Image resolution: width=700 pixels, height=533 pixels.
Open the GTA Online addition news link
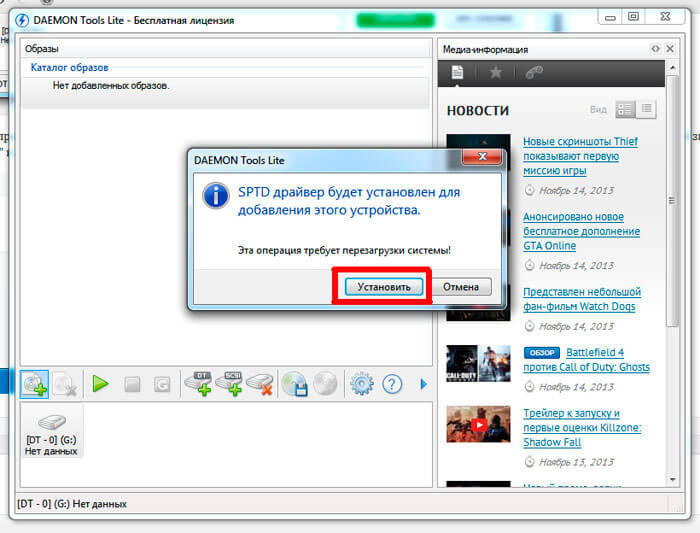581,231
